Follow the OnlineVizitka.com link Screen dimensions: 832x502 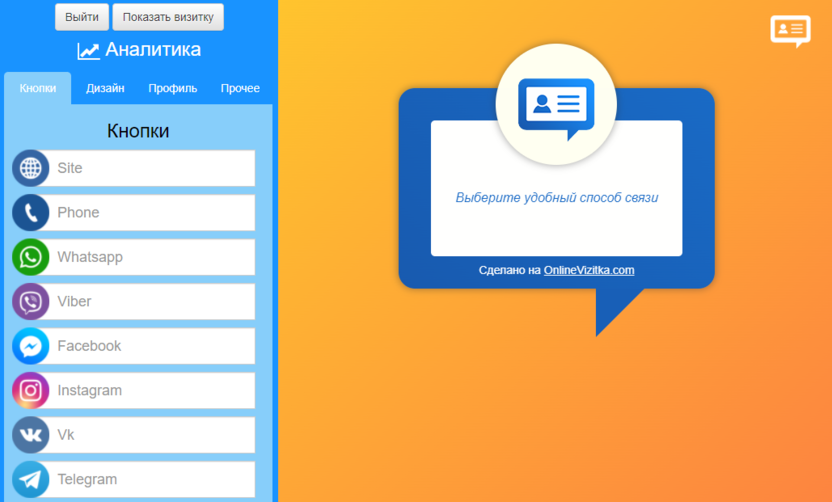589,270
